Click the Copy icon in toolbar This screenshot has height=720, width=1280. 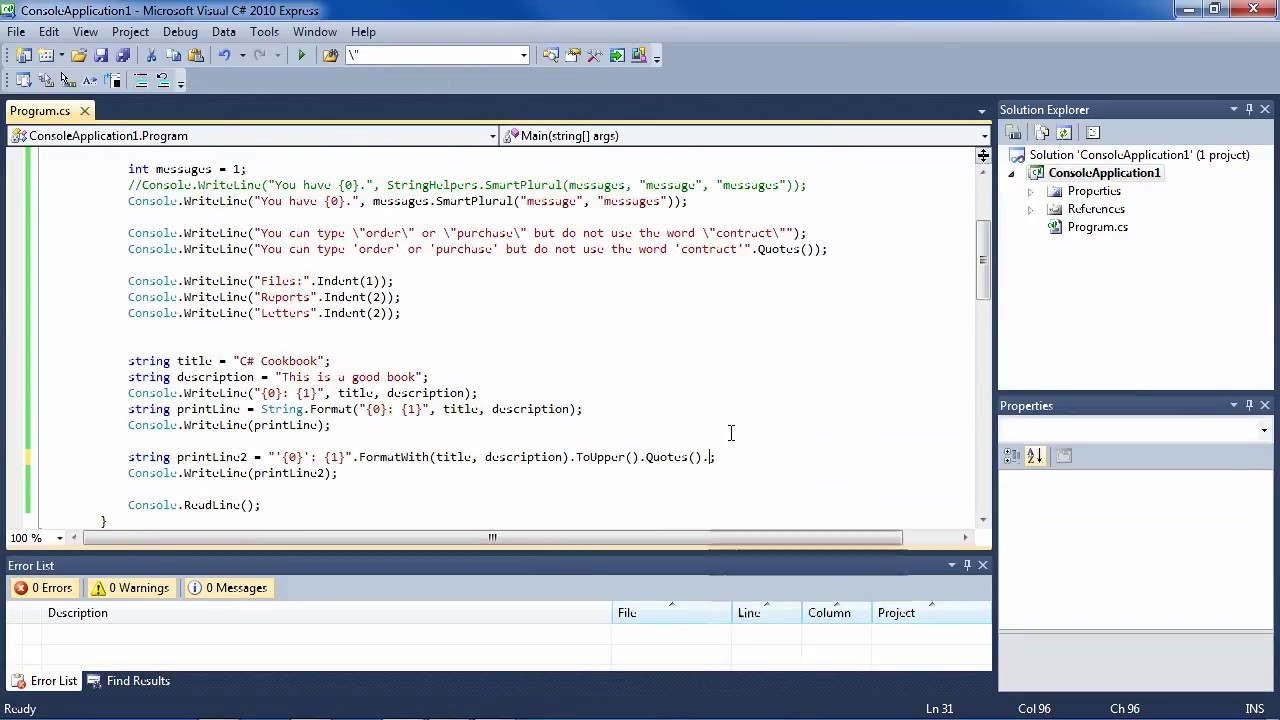click(x=173, y=56)
